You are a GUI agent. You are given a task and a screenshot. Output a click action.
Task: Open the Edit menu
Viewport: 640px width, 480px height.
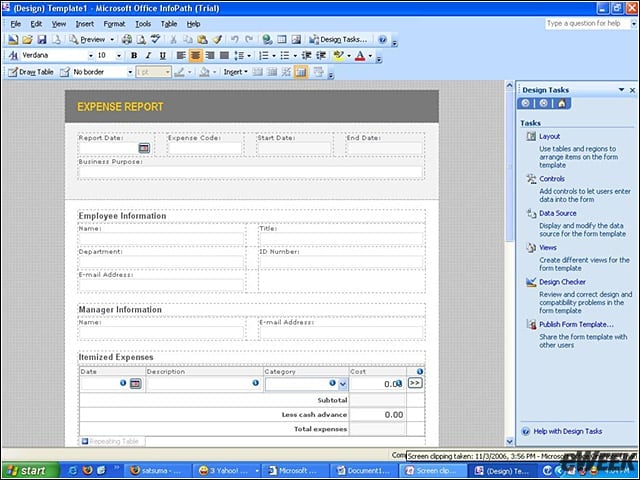36,24
